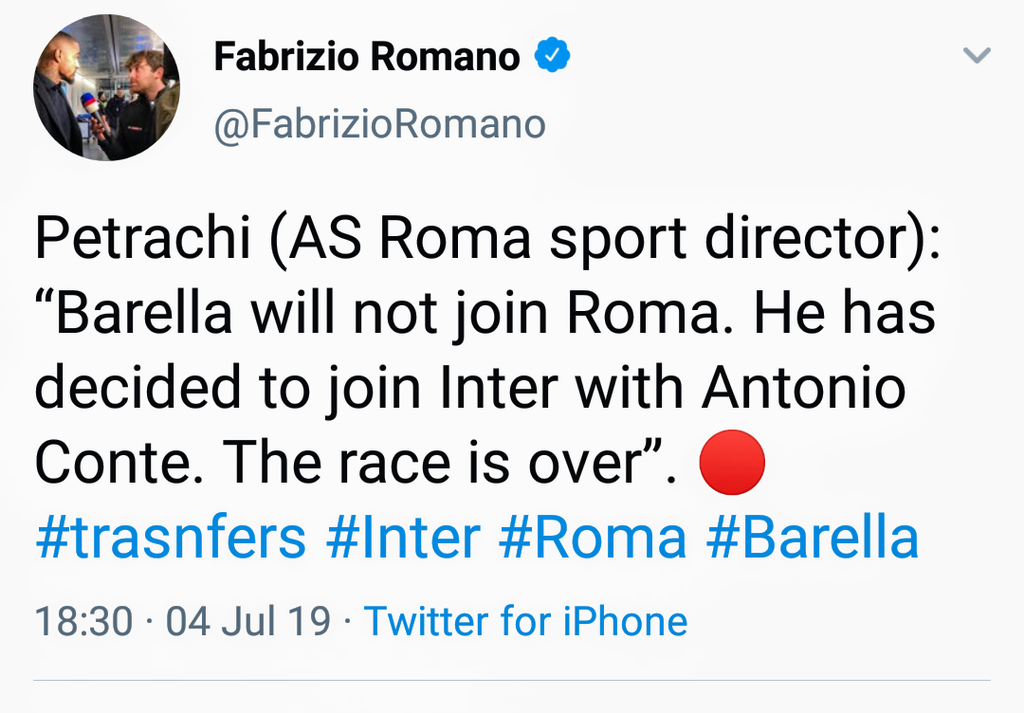Open the #Inter hashtag
The image size is (1024, 713).
[x=403, y=537]
